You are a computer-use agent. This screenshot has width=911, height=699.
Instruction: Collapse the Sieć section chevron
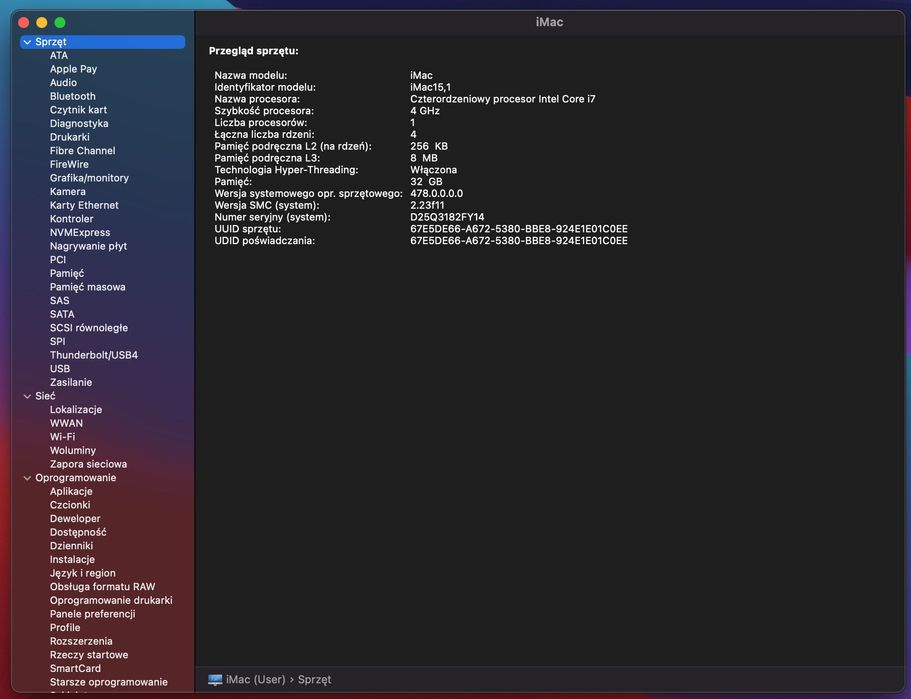pyautogui.click(x=27, y=396)
